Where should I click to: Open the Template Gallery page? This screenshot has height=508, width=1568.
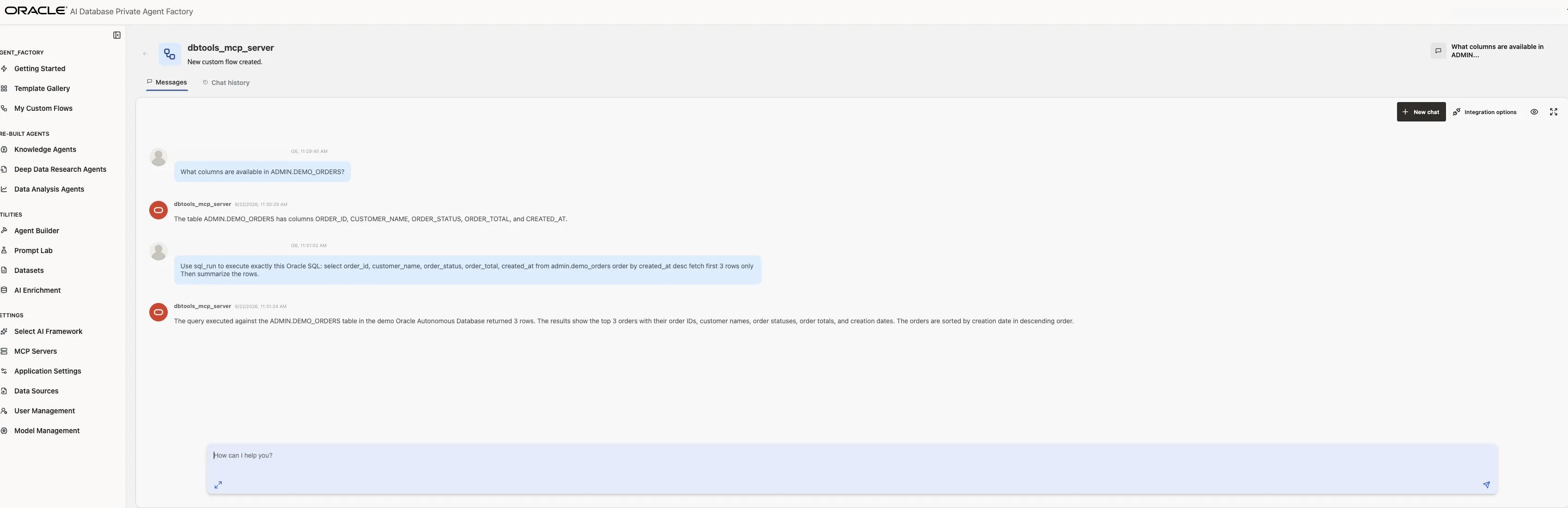coord(42,89)
